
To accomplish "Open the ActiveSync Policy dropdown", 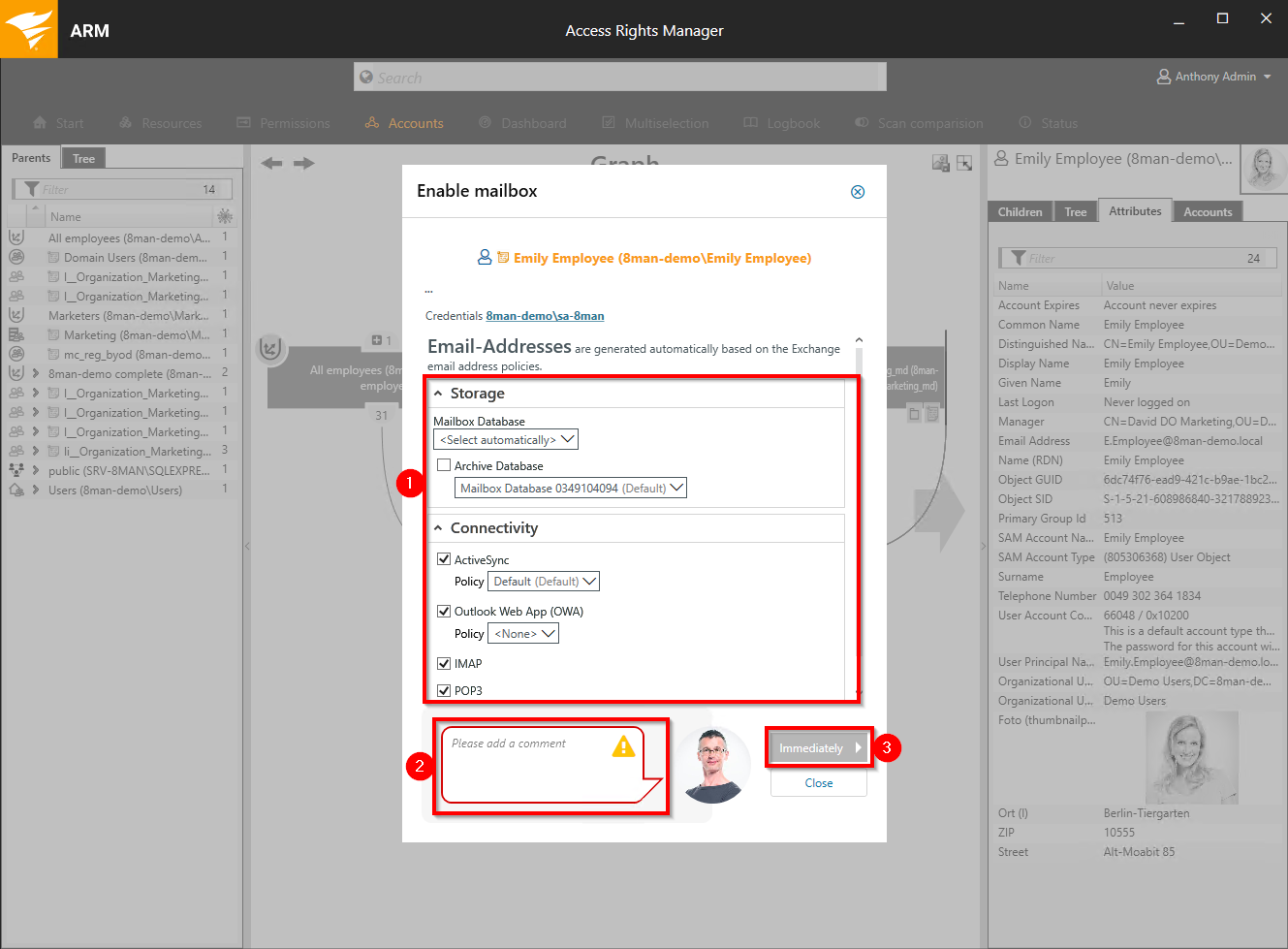I will pos(543,582).
